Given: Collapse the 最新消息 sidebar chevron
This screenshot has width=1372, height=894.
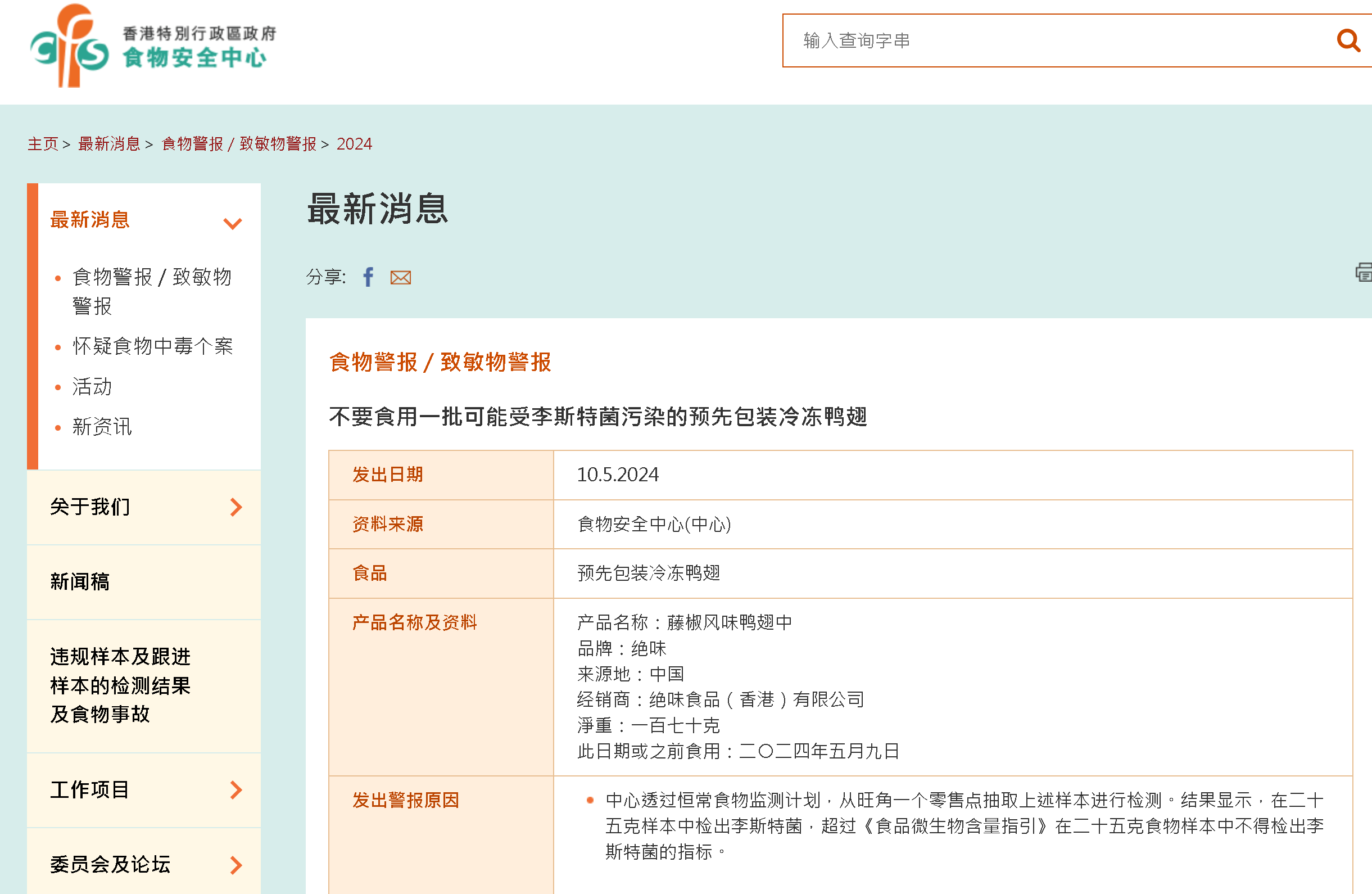Looking at the screenshot, I should (232, 223).
